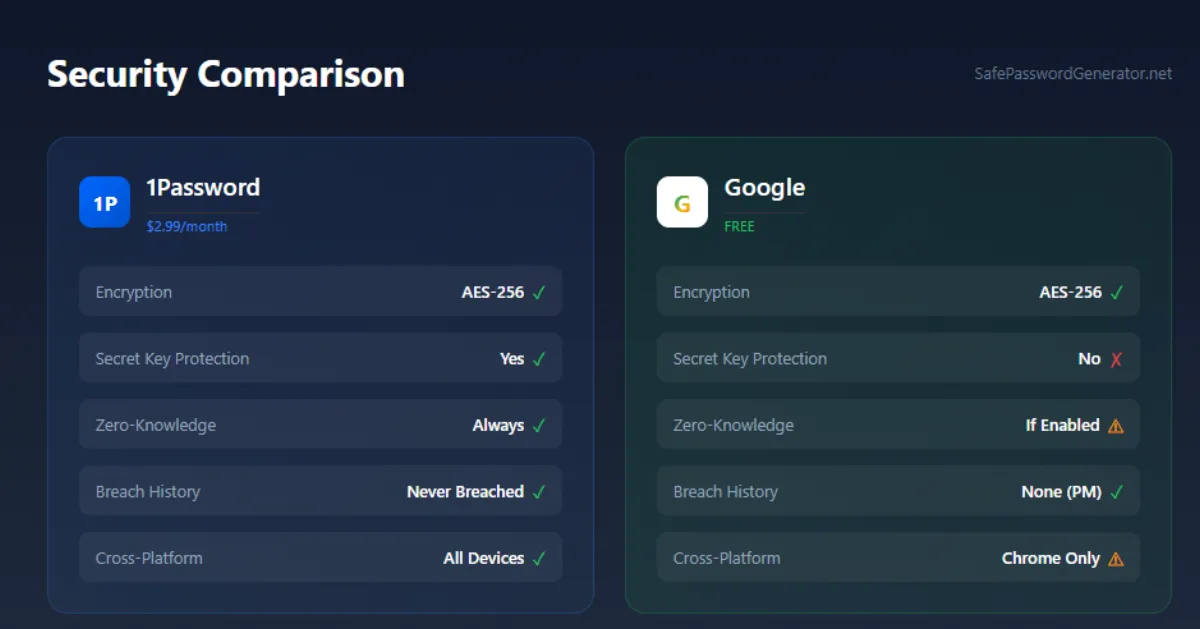Click warning triangle beside Chrome Only
The height and width of the screenshot is (629, 1200).
point(1116,559)
